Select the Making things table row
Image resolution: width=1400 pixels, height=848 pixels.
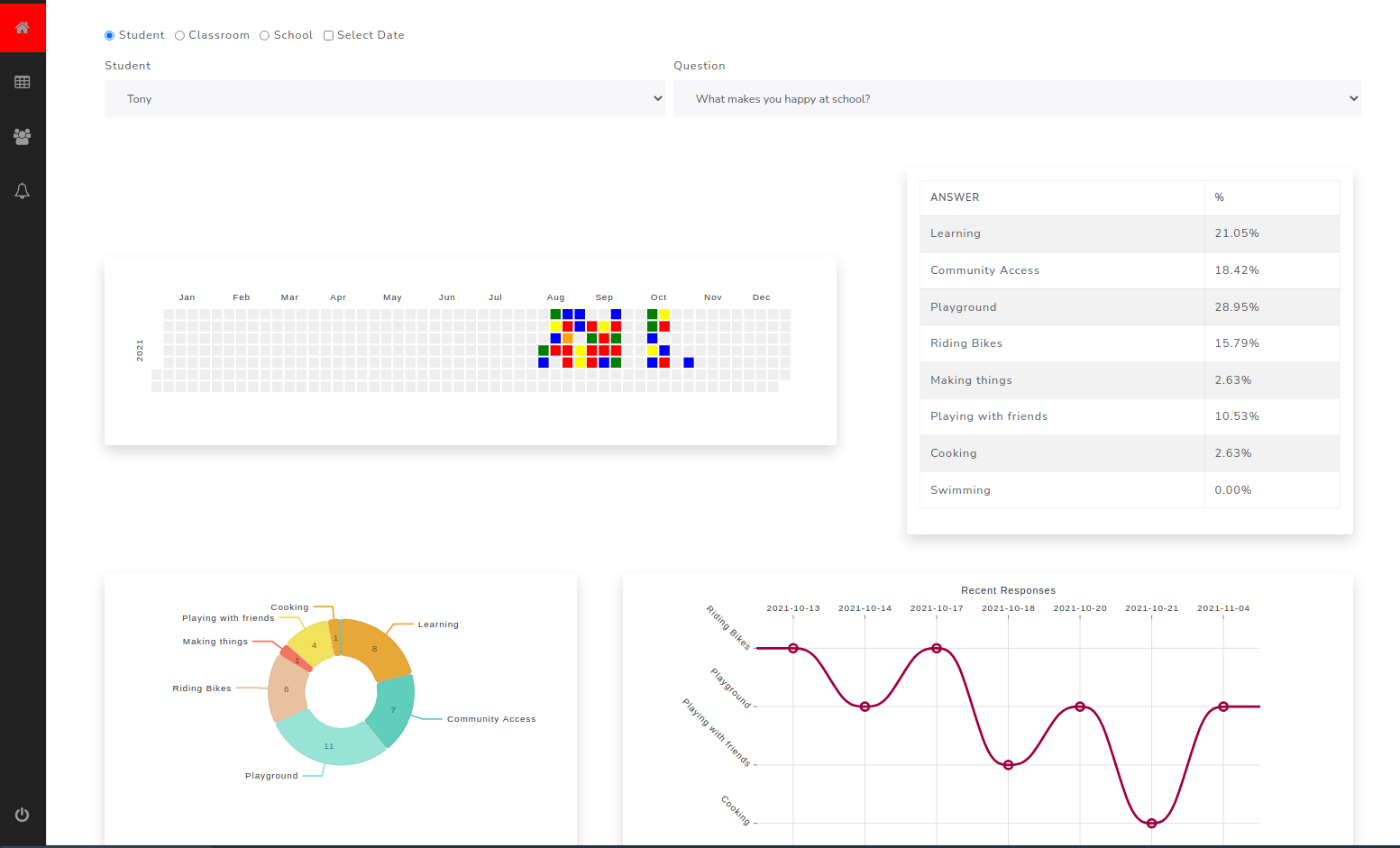click(x=1130, y=380)
